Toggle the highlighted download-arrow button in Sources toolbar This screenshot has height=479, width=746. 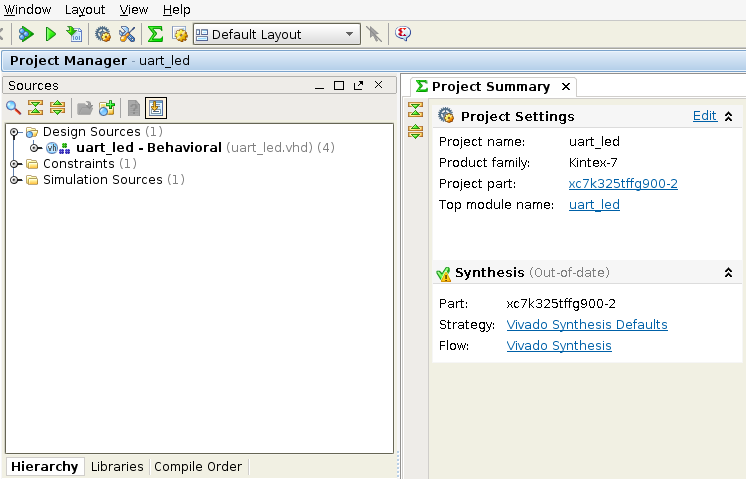(156, 108)
